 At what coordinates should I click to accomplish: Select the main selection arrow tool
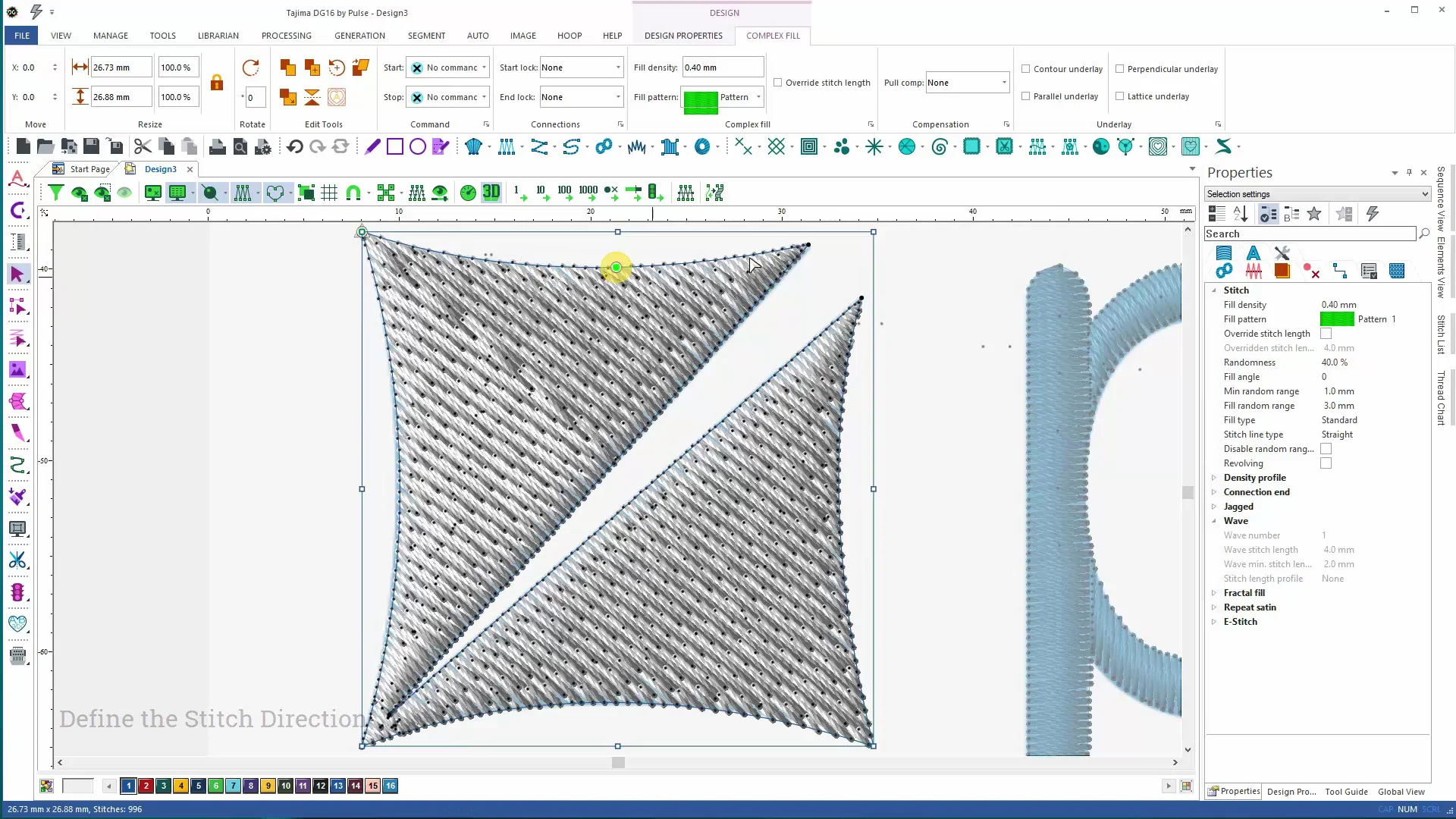point(17,274)
